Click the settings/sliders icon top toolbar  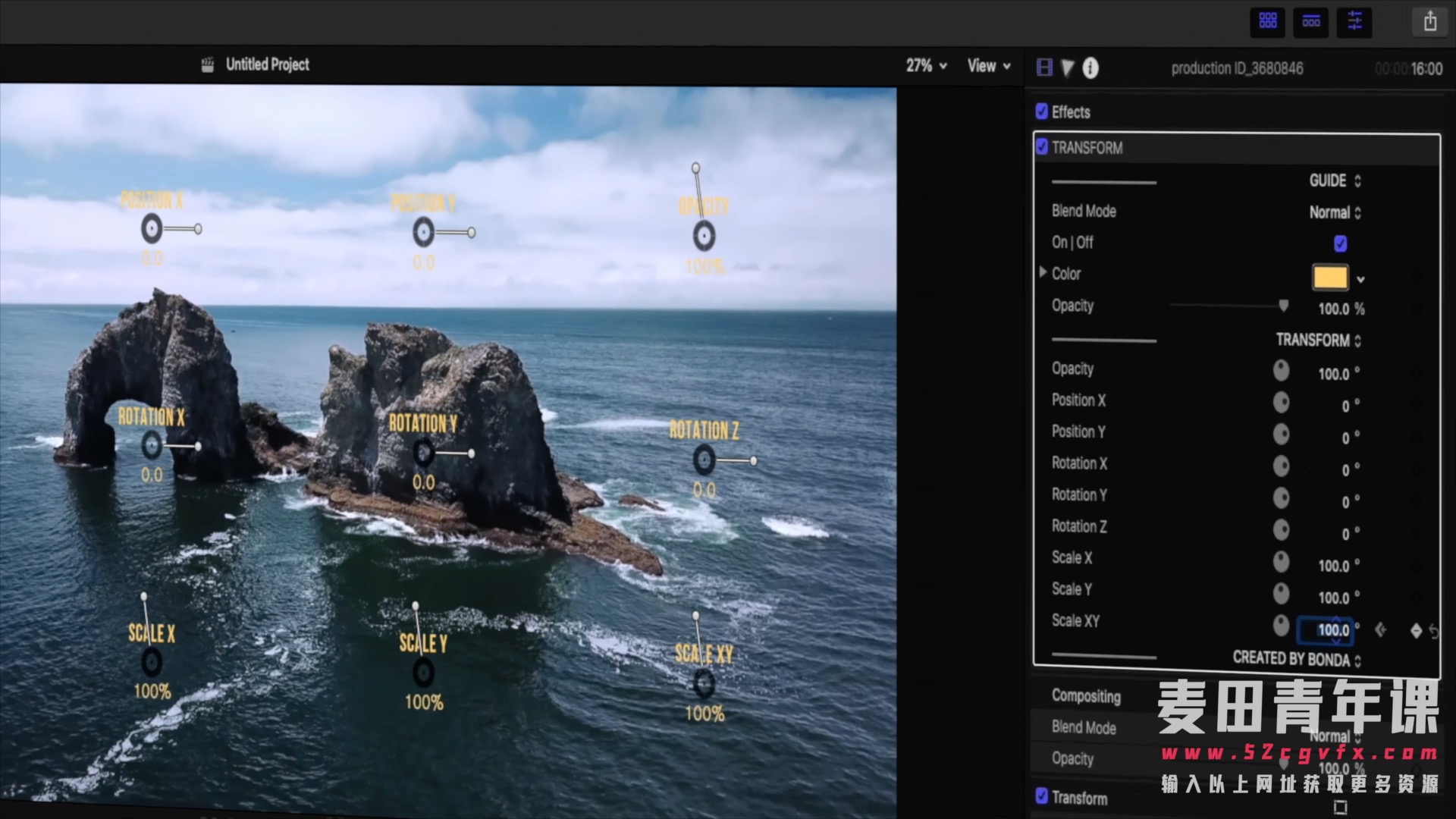point(1354,22)
